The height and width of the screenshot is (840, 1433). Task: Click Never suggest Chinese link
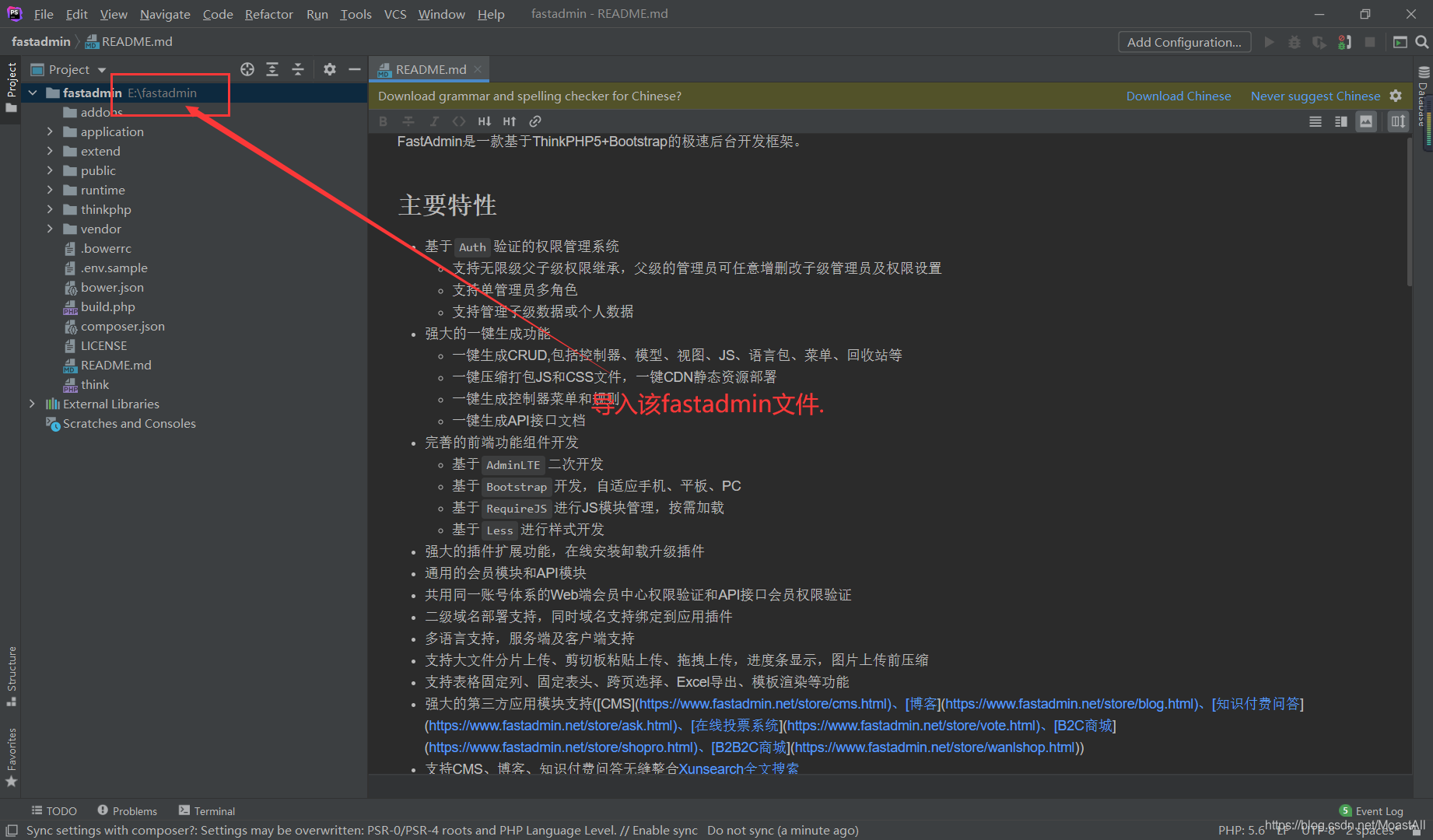point(1316,96)
